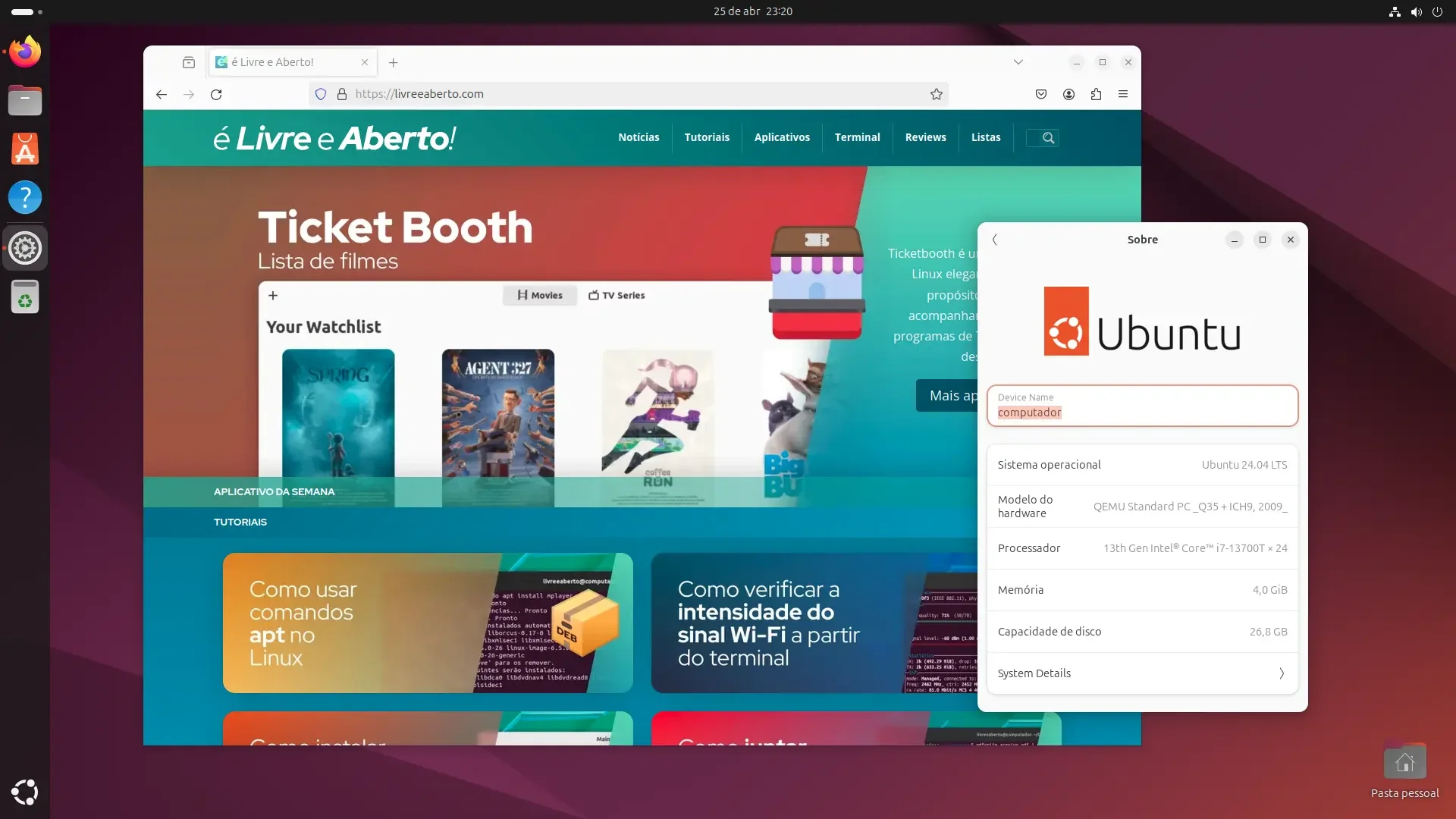Expand the System Details row

point(1142,673)
